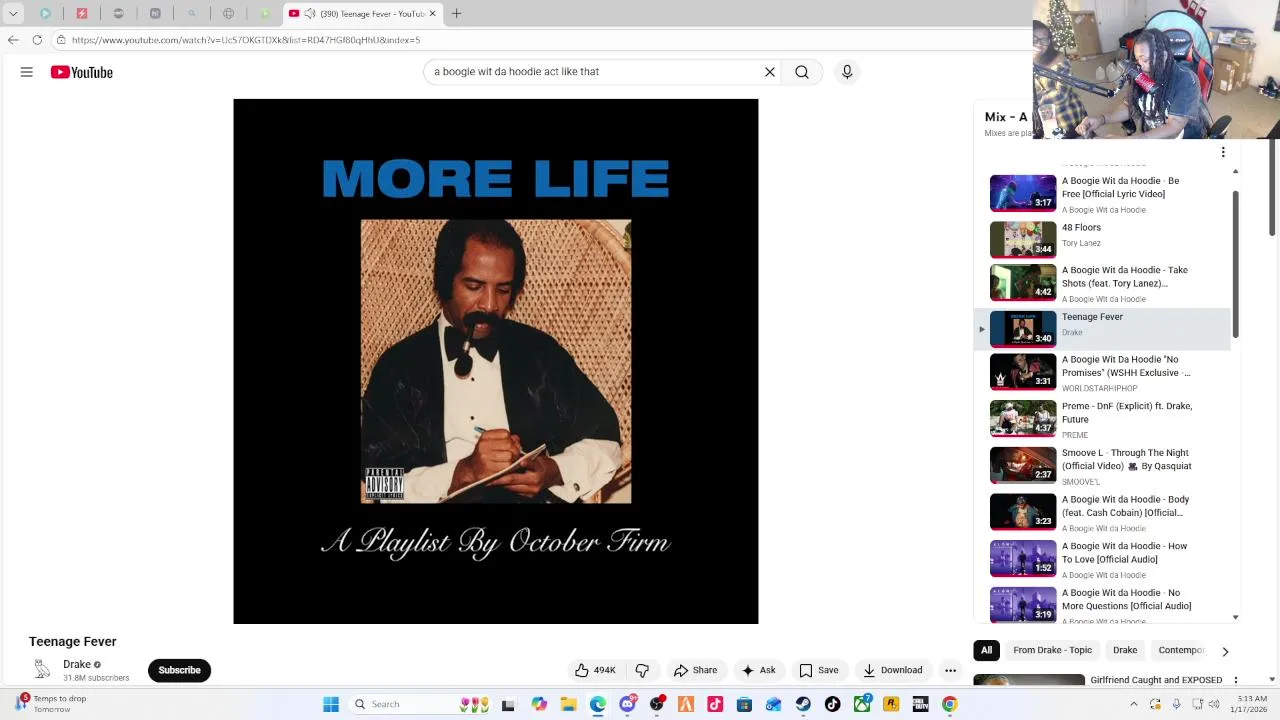The width and height of the screenshot is (1280, 720).
Task: Play No More Questions Official Audio
Action: pyautogui.click(x=1102, y=605)
